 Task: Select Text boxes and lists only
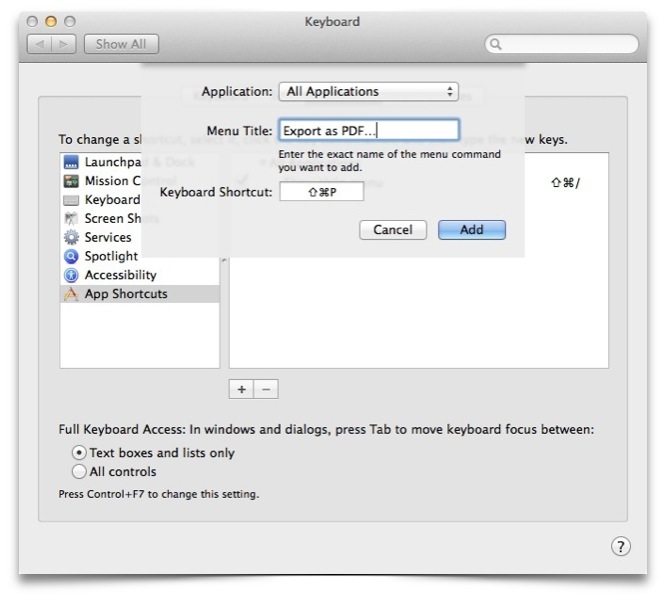pos(79,453)
